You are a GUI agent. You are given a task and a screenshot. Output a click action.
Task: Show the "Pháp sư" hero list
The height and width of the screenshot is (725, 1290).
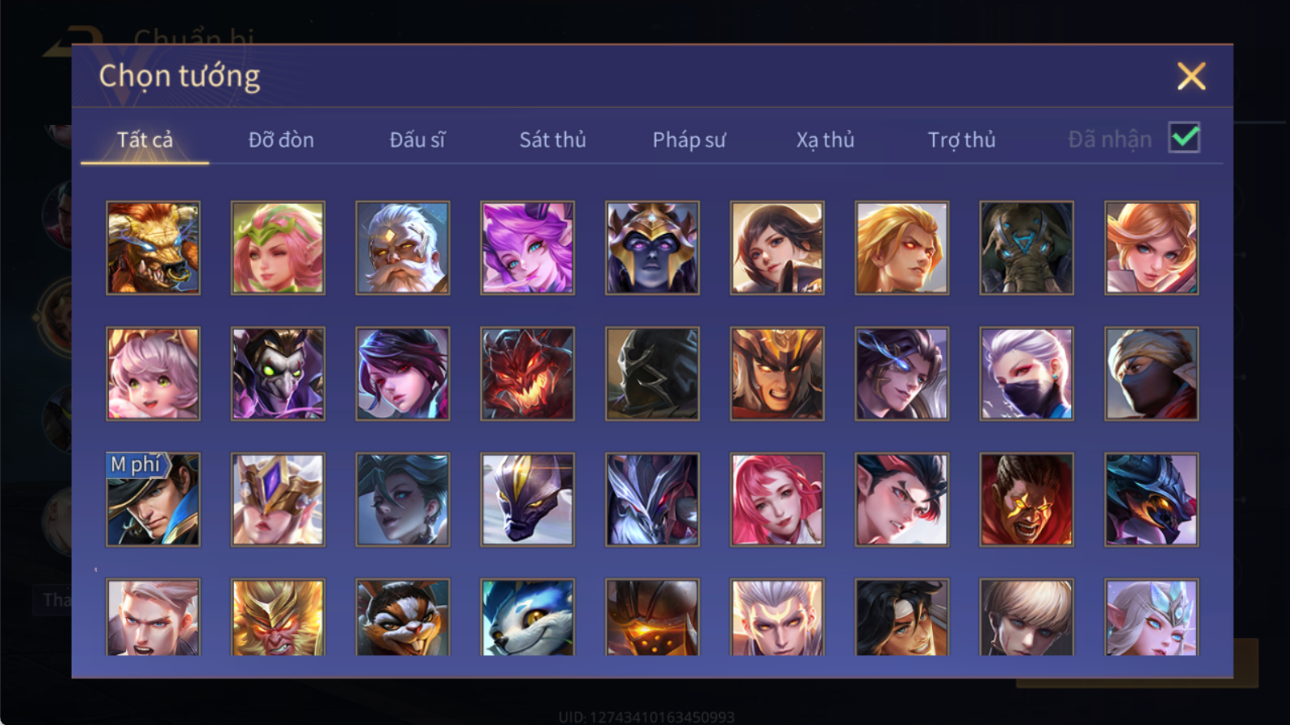[x=689, y=140]
